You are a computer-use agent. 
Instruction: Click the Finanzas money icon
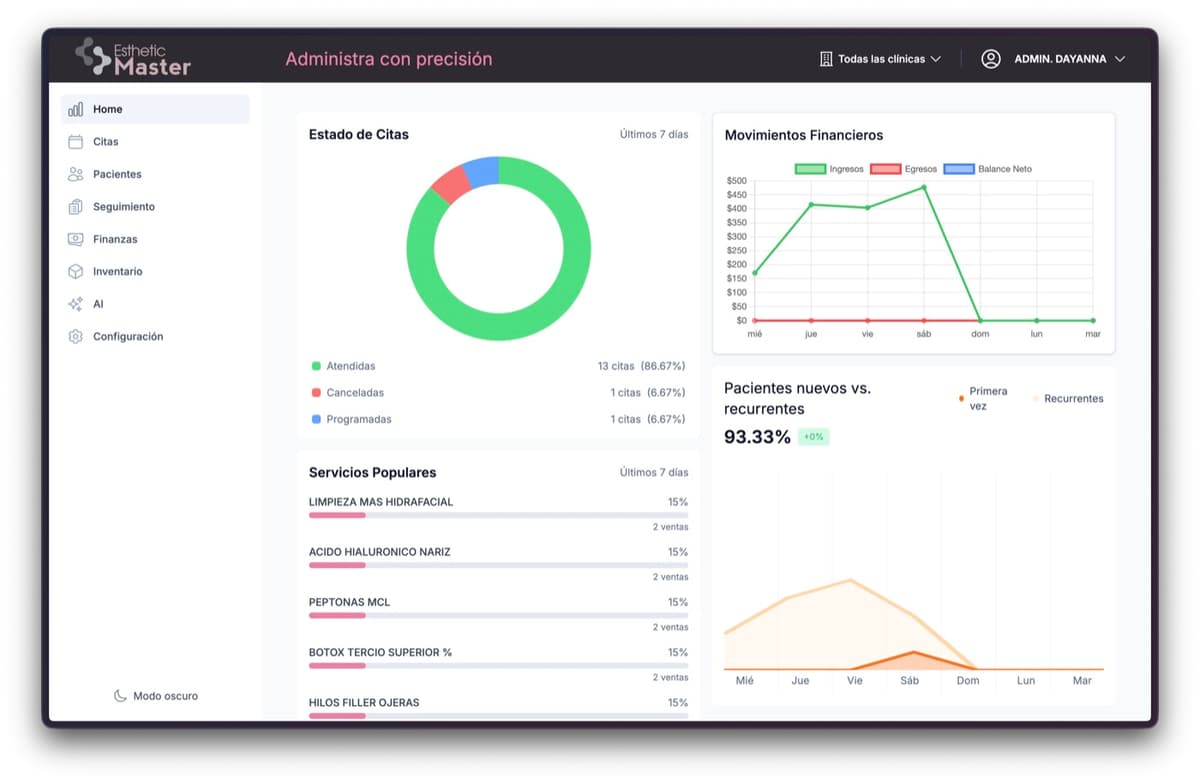(75, 239)
